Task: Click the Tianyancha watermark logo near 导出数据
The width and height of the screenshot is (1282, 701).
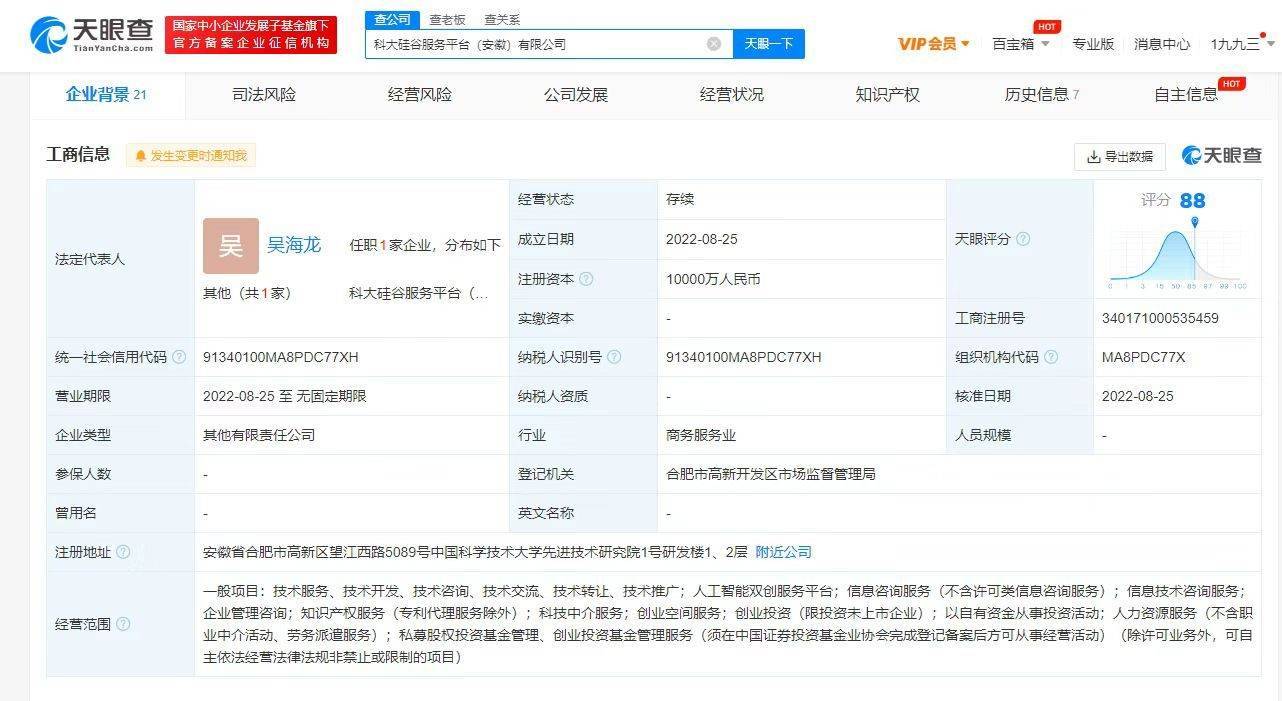Action: [1221, 156]
